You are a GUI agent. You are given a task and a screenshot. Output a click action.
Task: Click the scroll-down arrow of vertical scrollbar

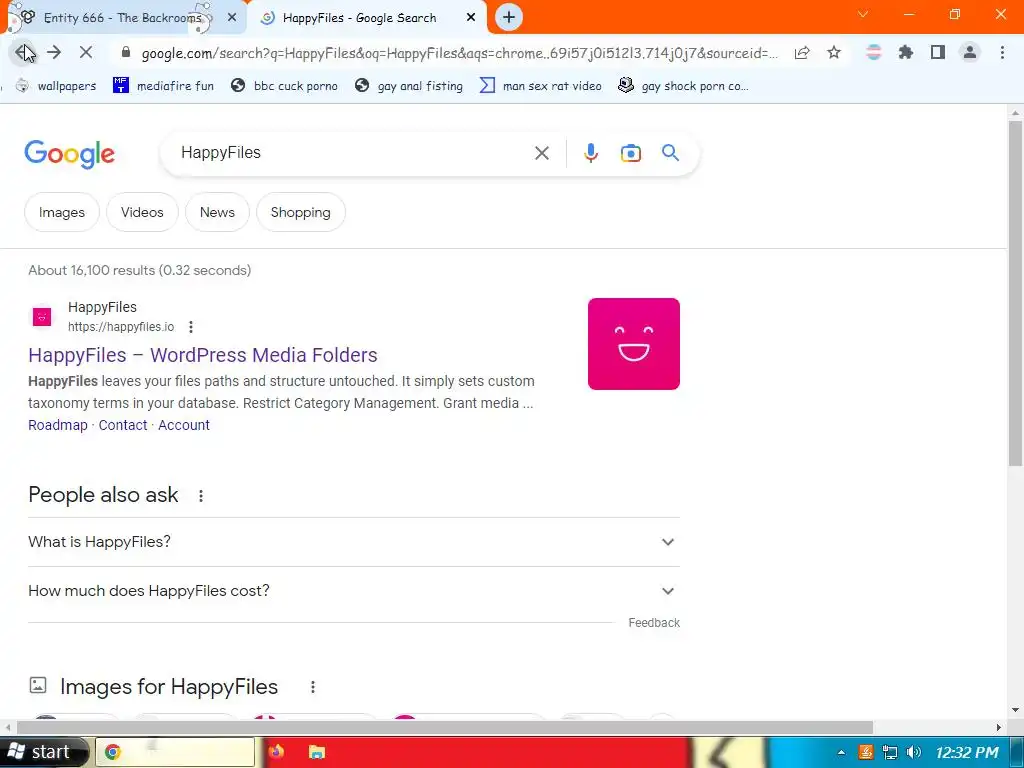click(x=1015, y=710)
